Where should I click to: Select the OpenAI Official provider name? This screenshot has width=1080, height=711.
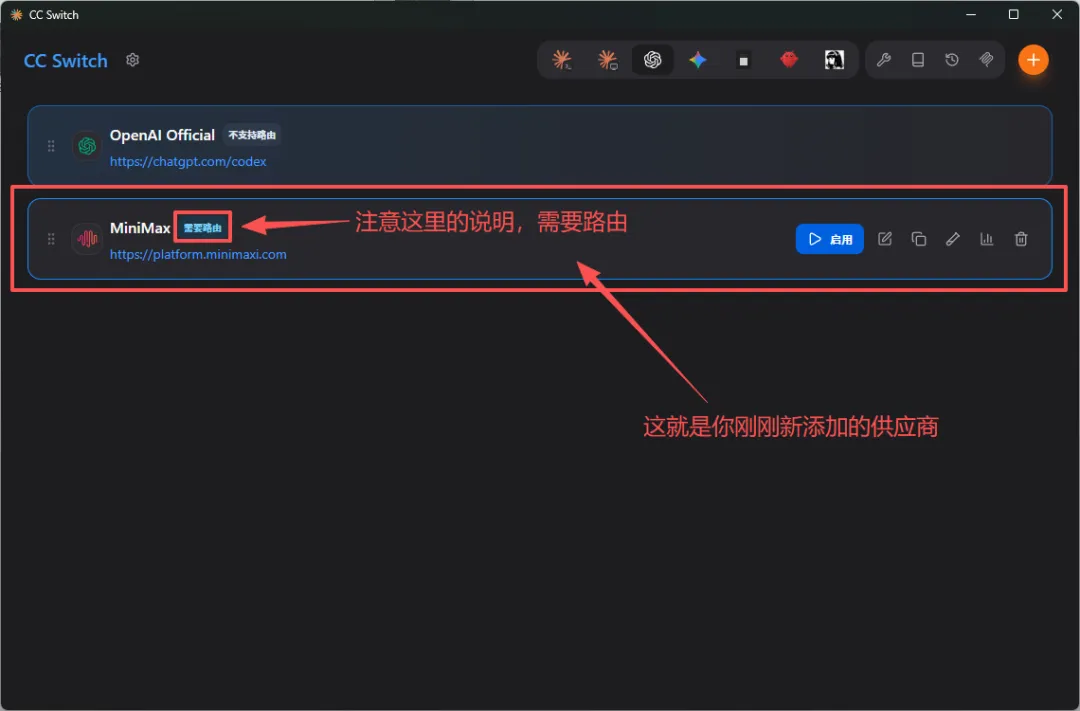coord(163,135)
